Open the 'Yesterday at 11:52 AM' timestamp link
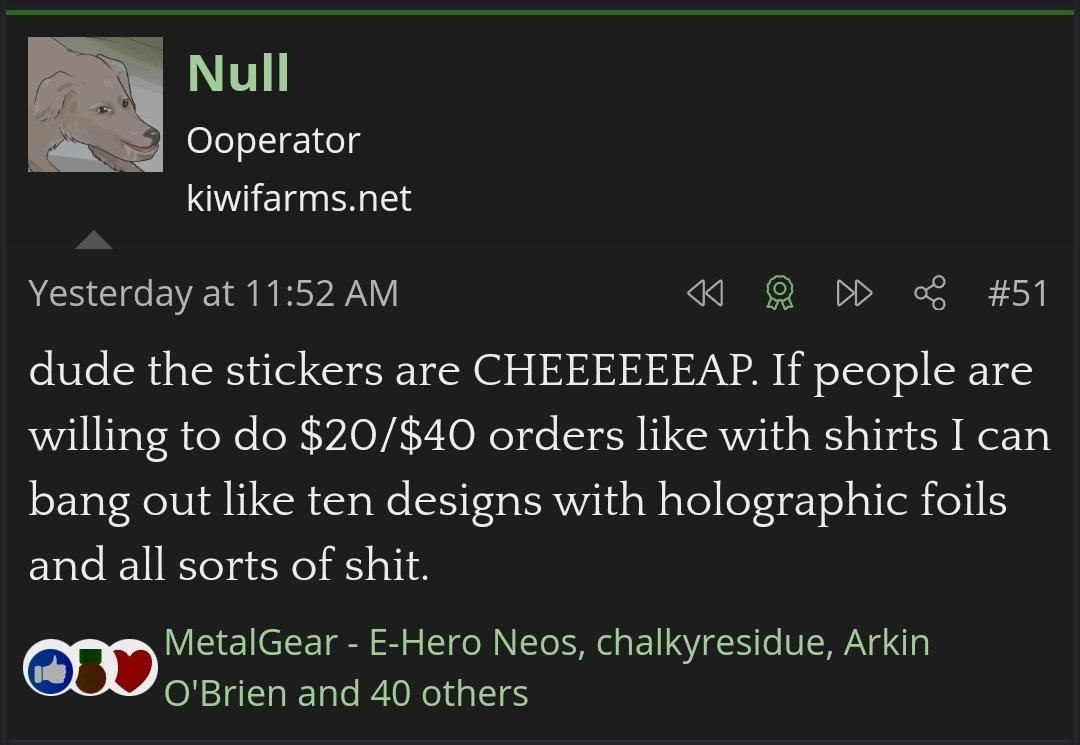 coord(213,294)
